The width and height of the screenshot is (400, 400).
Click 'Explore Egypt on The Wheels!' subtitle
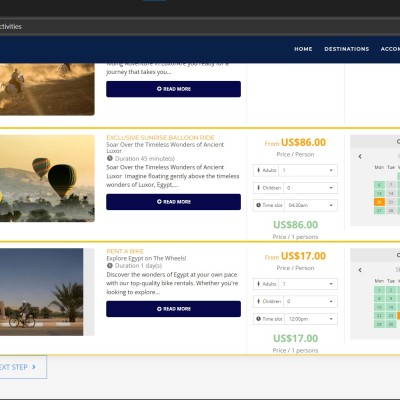(146, 258)
